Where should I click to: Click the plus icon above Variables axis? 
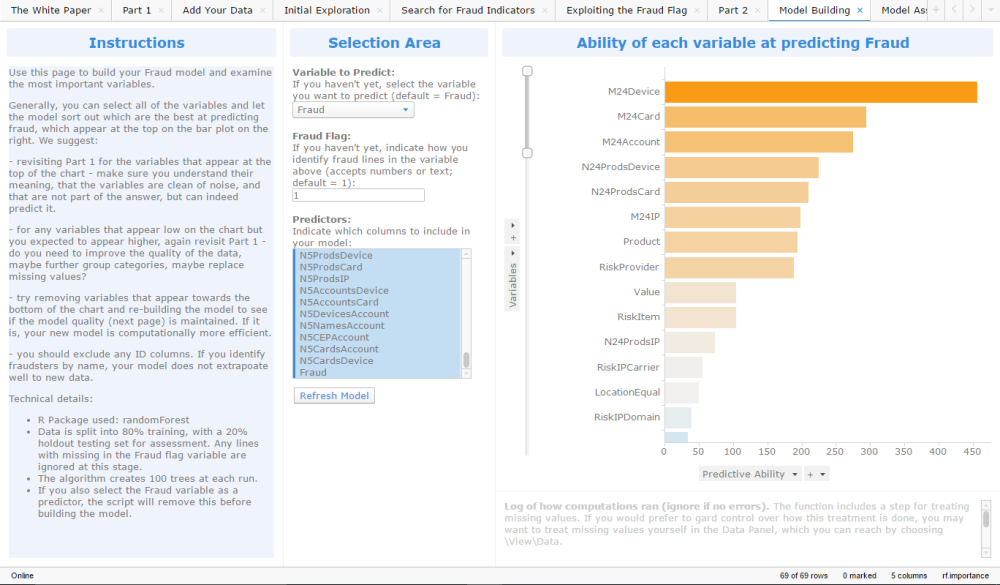coord(513,238)
